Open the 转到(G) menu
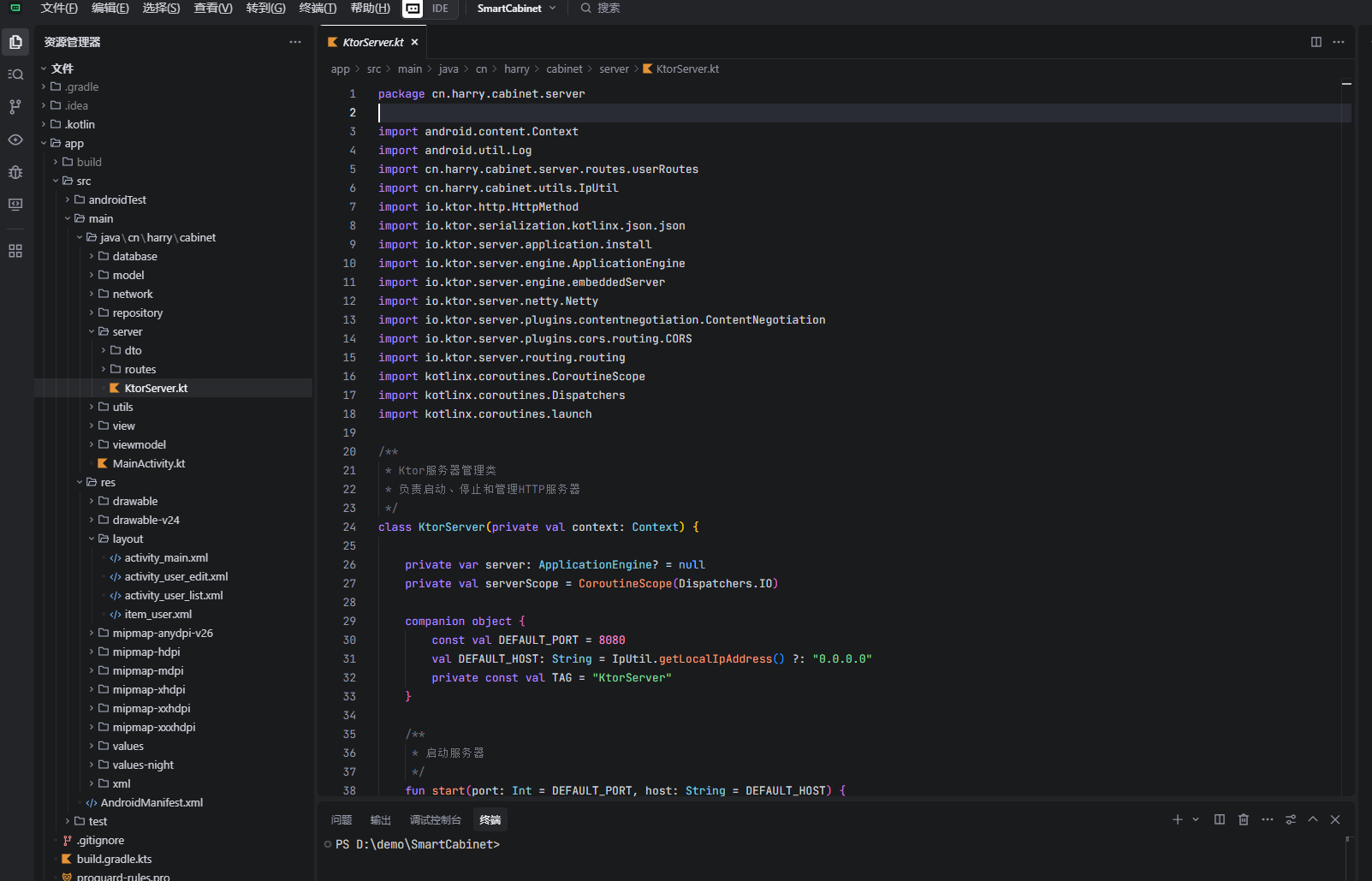The image size is (1372, 881). pyautogui.click(x=265, y=8)
